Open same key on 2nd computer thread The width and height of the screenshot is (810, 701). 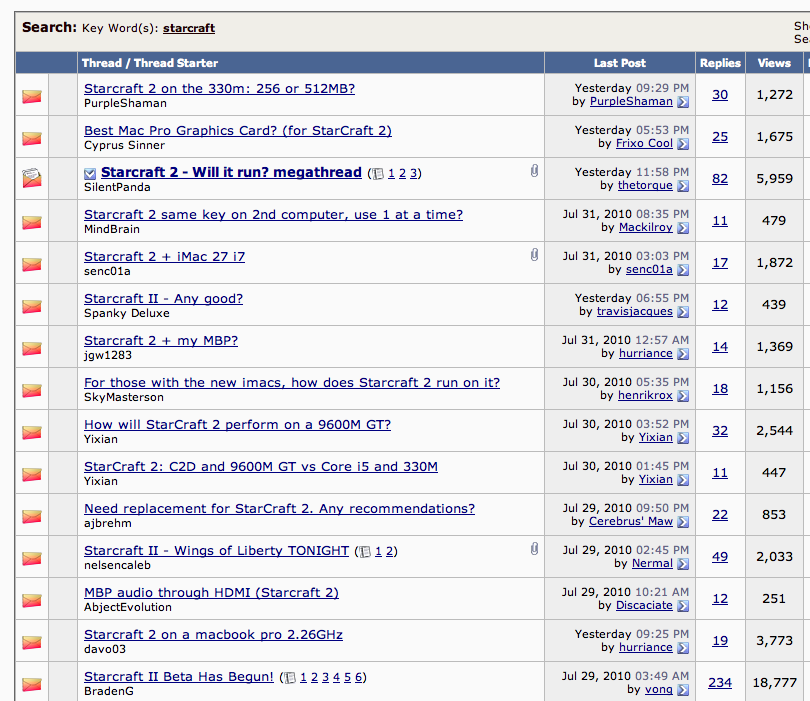point(273,214)
